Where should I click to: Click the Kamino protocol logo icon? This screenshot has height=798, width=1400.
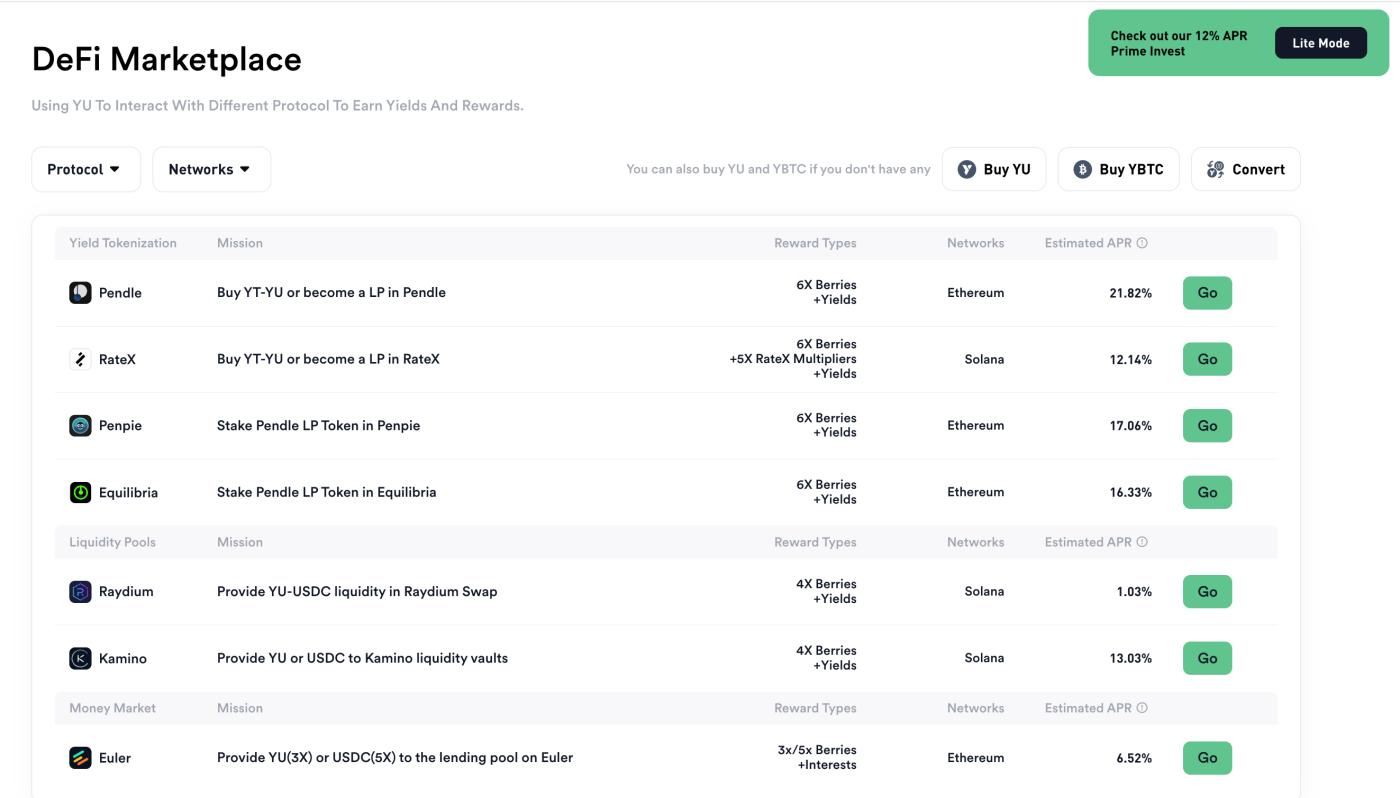(80, 658)
